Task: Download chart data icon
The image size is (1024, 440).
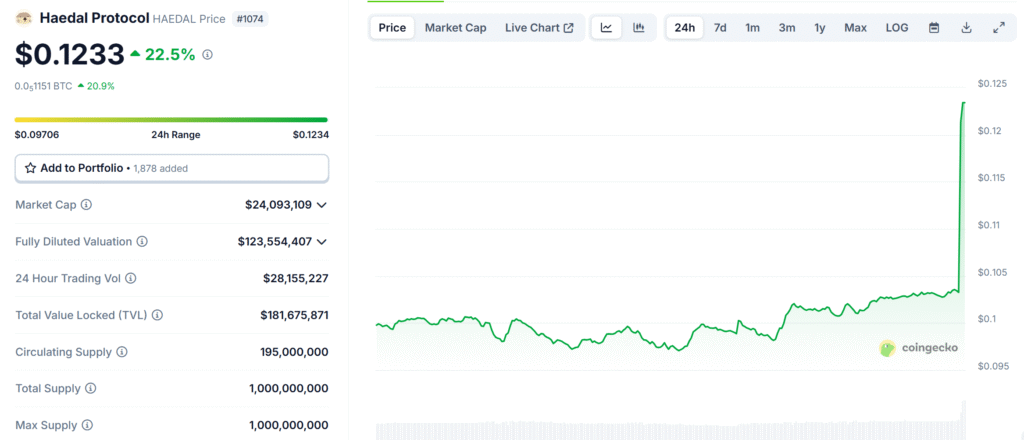Action: (966, 28)
